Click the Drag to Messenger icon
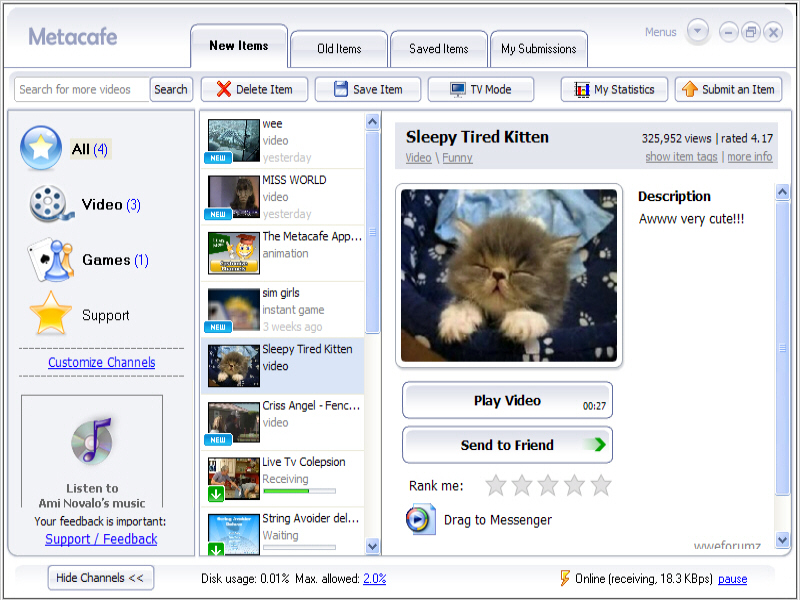800x600 pixels. coord(420,520)
